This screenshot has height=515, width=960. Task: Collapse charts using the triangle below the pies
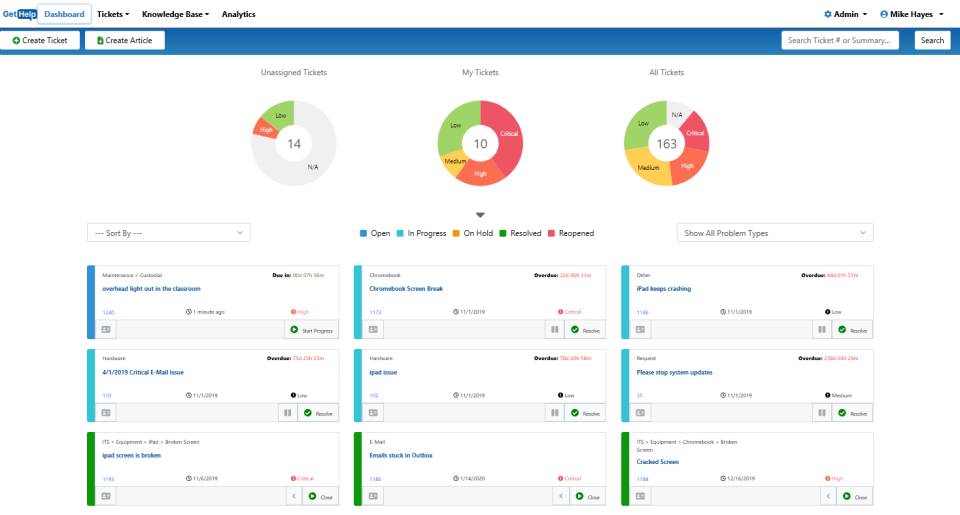480,215
